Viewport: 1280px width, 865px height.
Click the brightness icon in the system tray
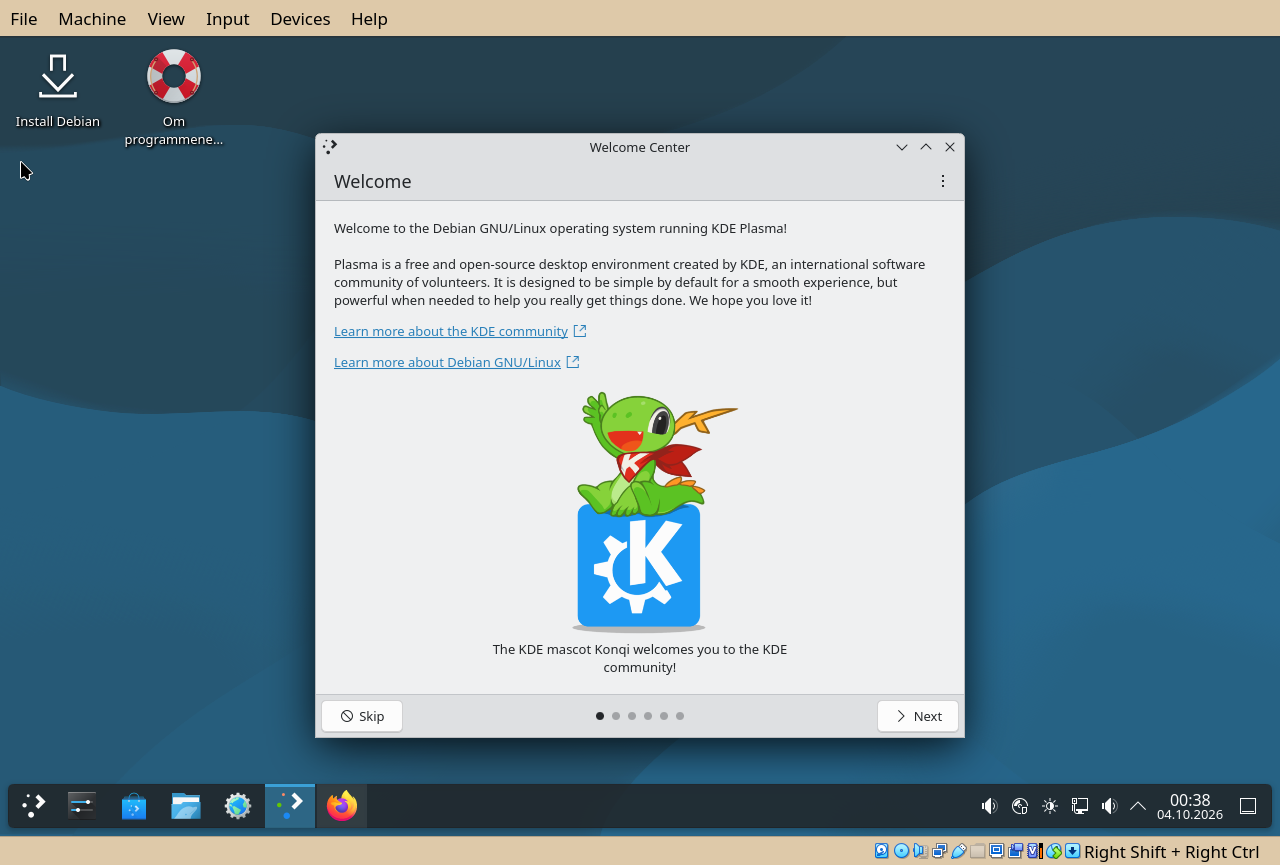(1050, 806)
